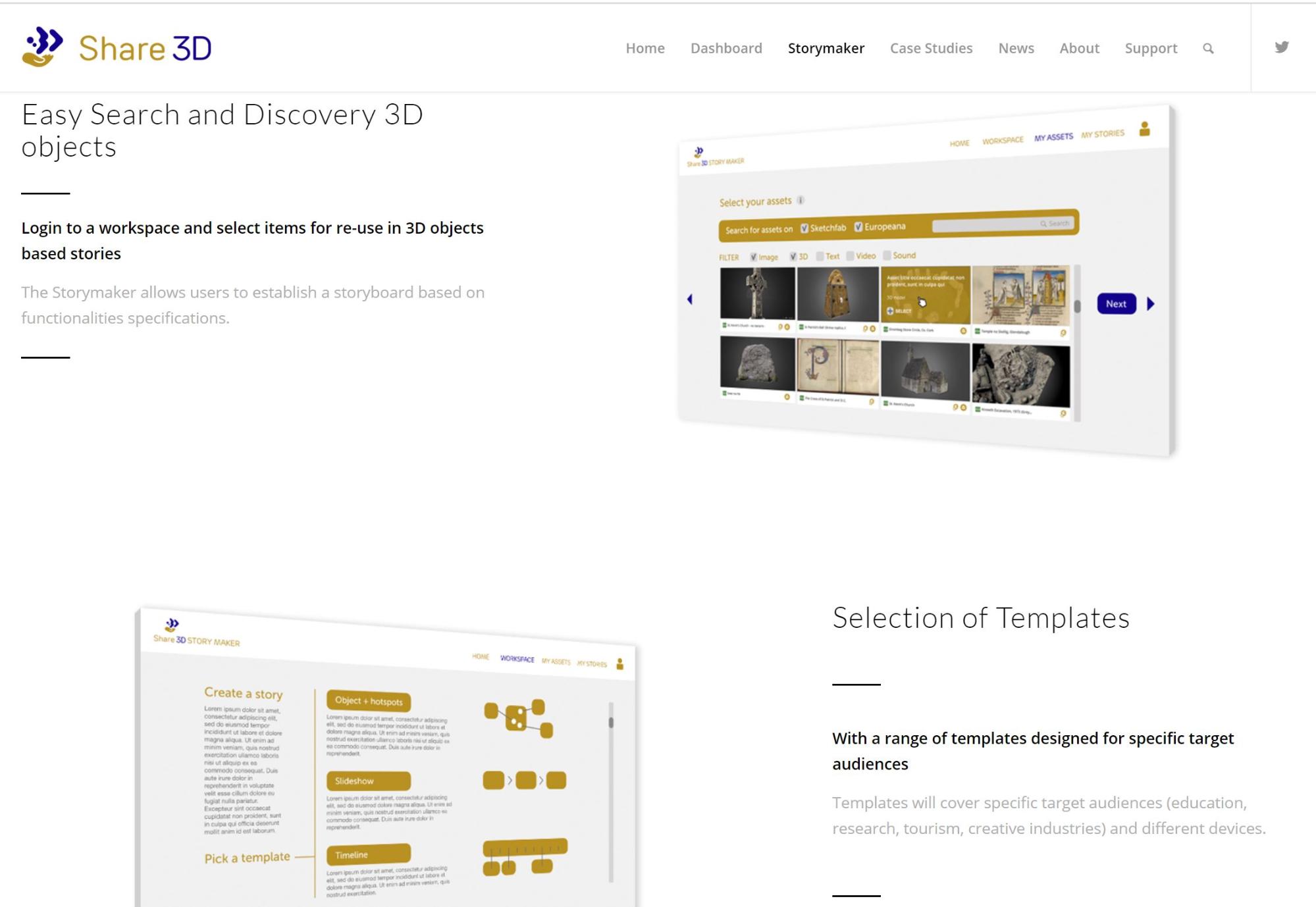
Task: Open the Twitter bird icon
Action: tap(1281, 47)
